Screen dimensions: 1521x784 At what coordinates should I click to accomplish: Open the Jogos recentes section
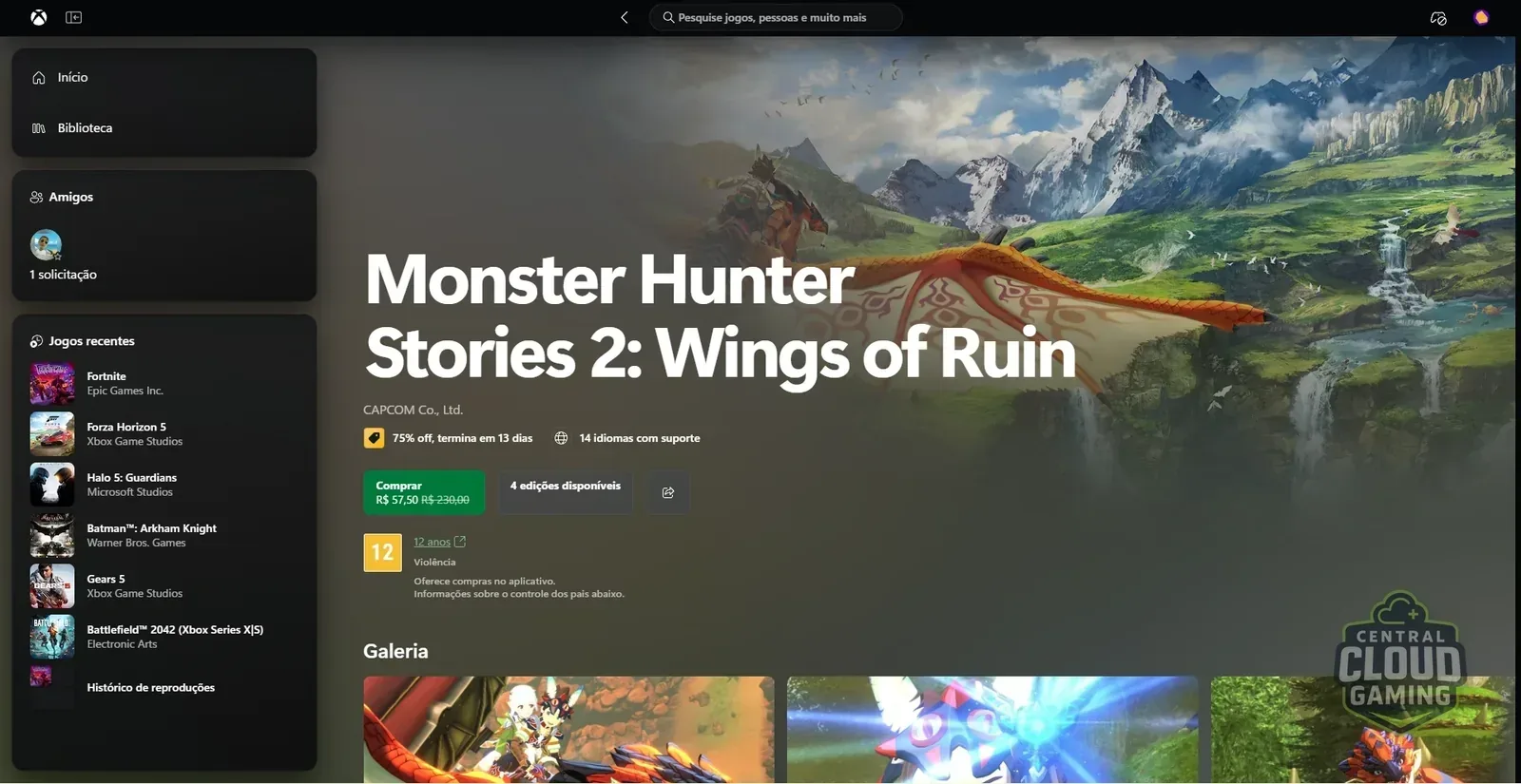83,341
